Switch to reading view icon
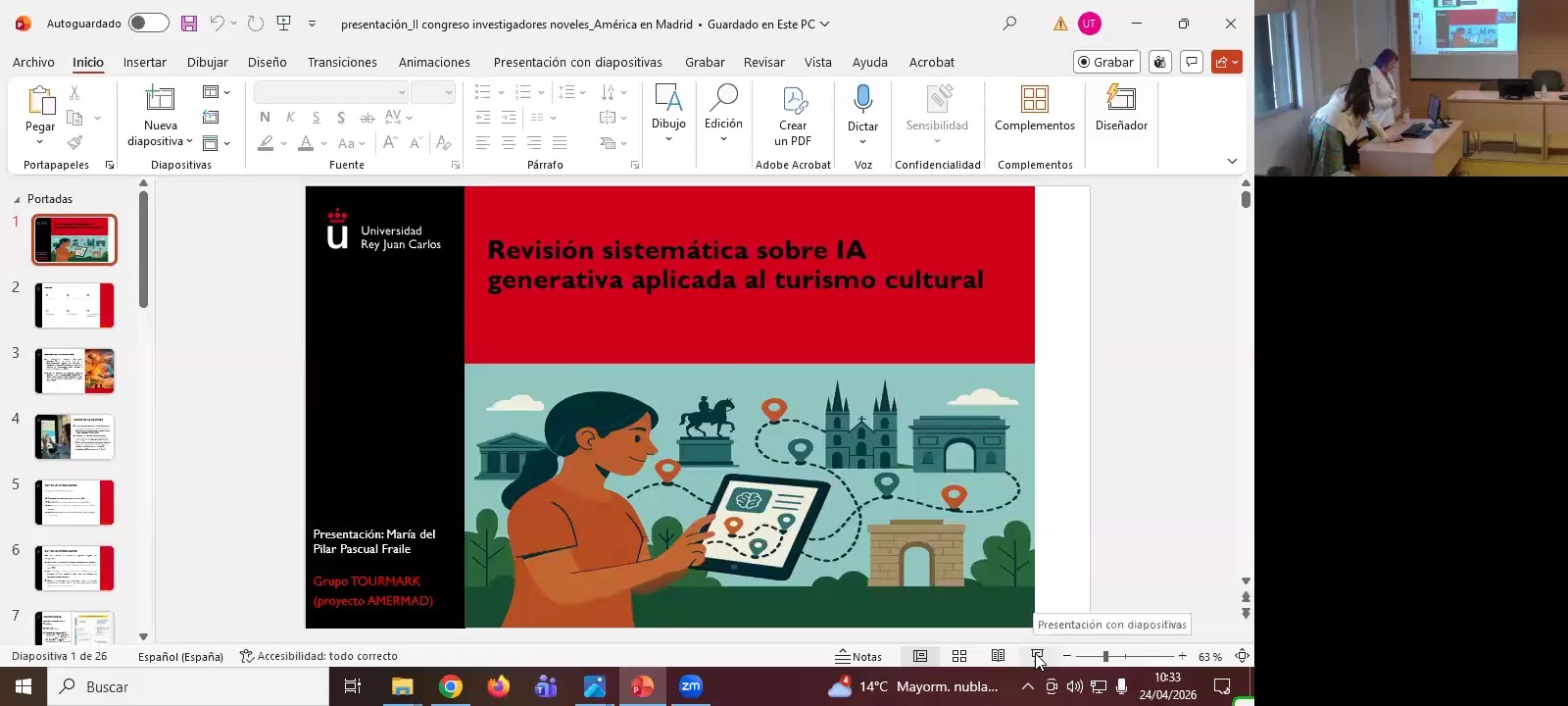 click(998, 656)
